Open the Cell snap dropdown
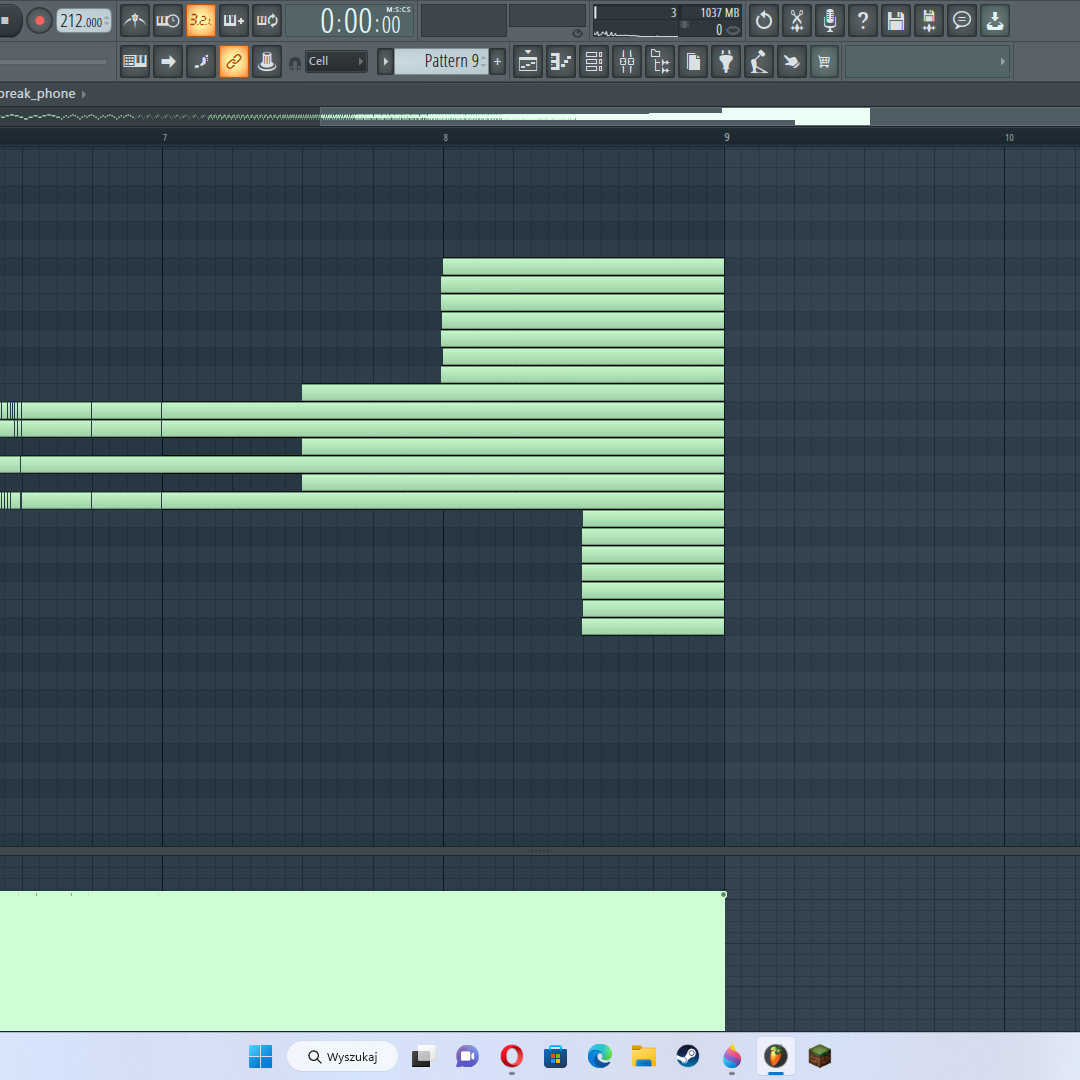The height and width of the screenshot is (1080, 1080). pyautogui.click(x=336, y=62)
